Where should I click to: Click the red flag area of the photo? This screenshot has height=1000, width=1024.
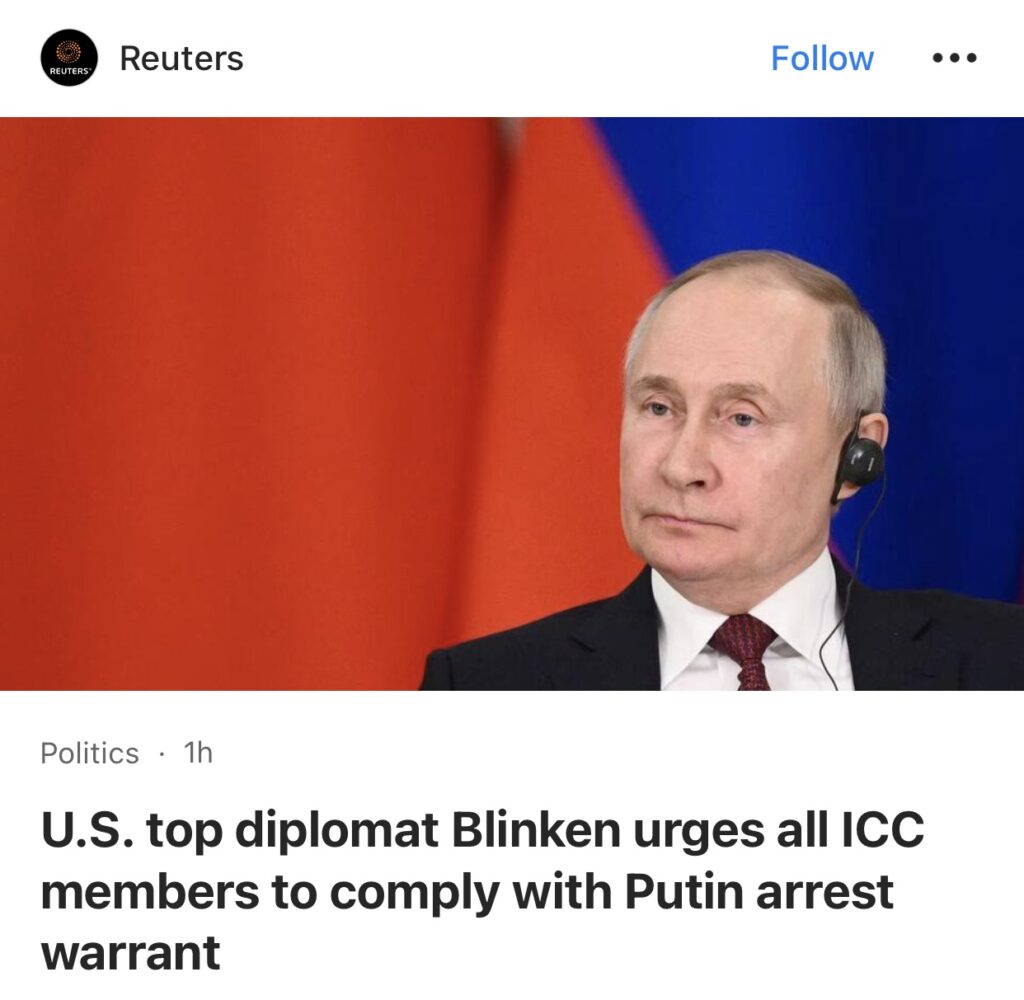click(261, 392)
